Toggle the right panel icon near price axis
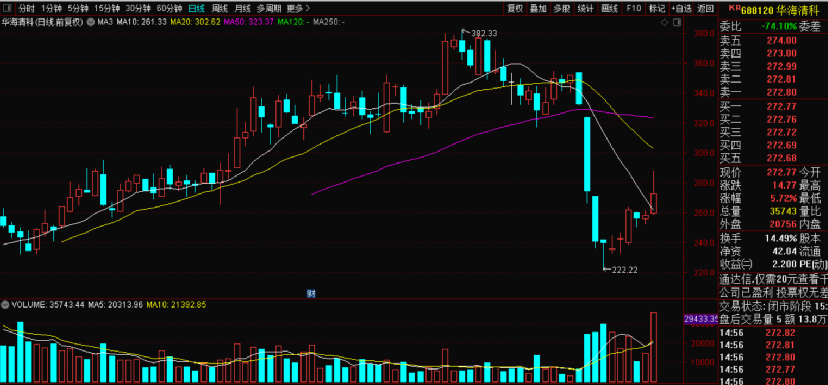 (676, 22)
